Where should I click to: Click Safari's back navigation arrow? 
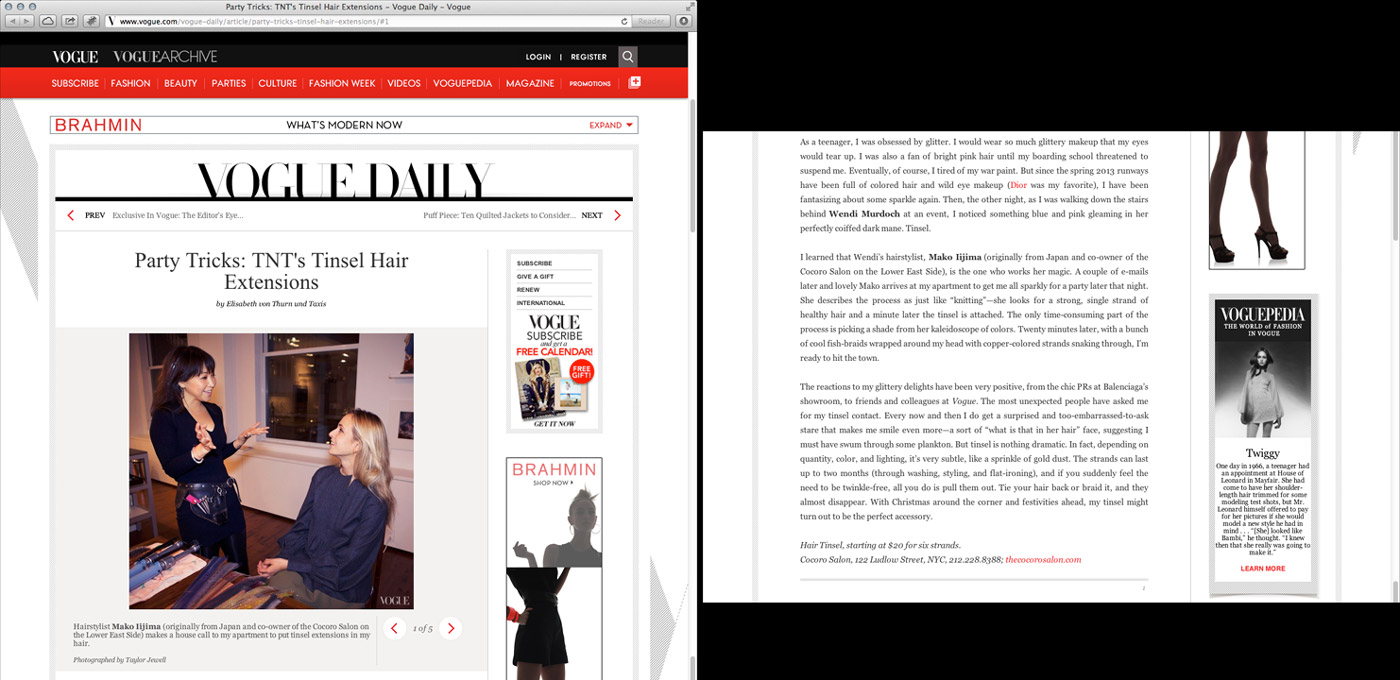[x=13, y=21]
